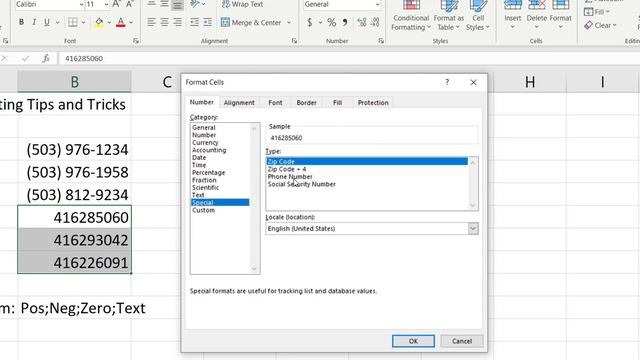This screenshot has width=640, height=360.
Task: Select Text category
Action: (198, 195)
